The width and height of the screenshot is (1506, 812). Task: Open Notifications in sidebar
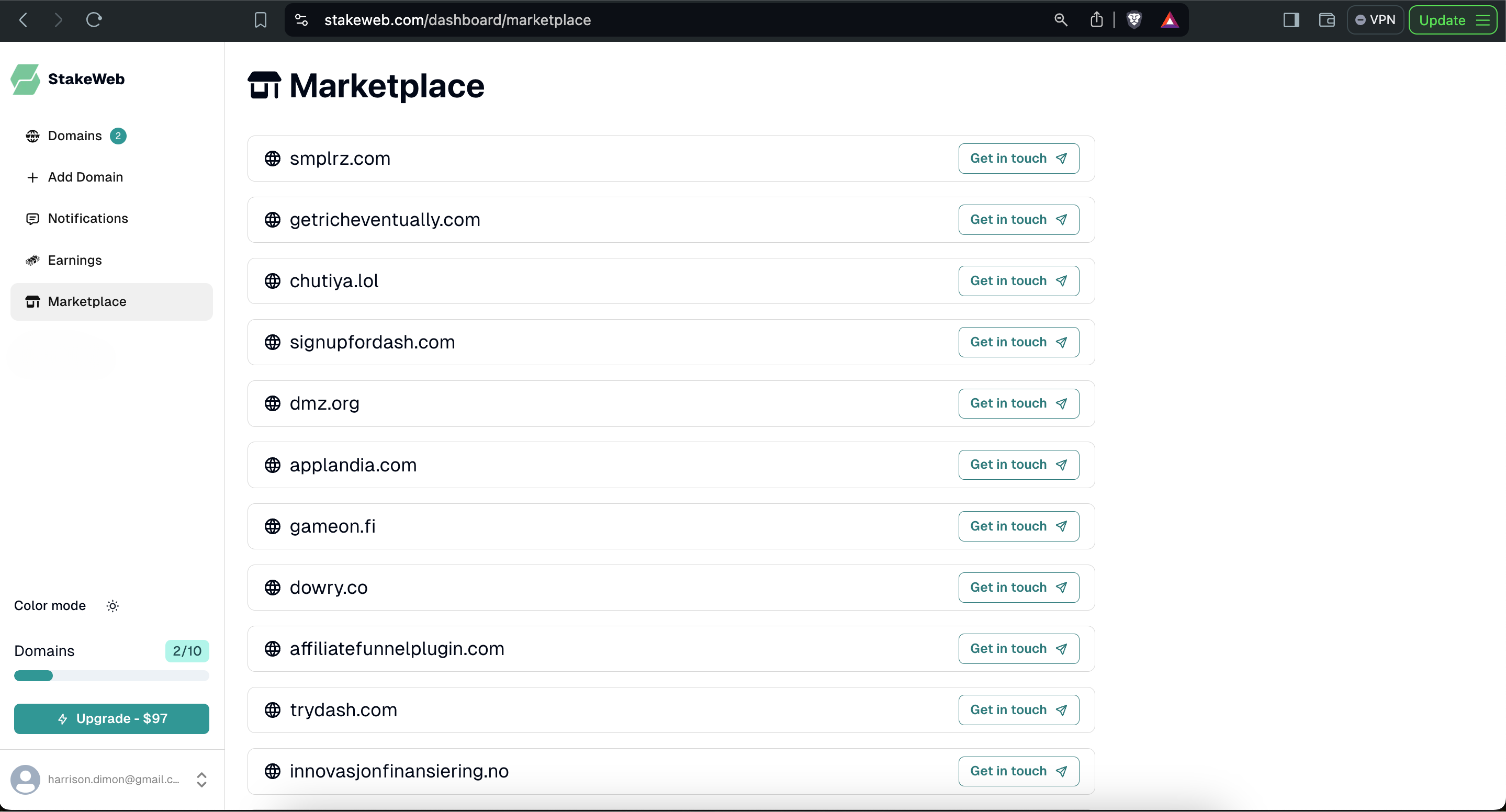pos(88,219)
